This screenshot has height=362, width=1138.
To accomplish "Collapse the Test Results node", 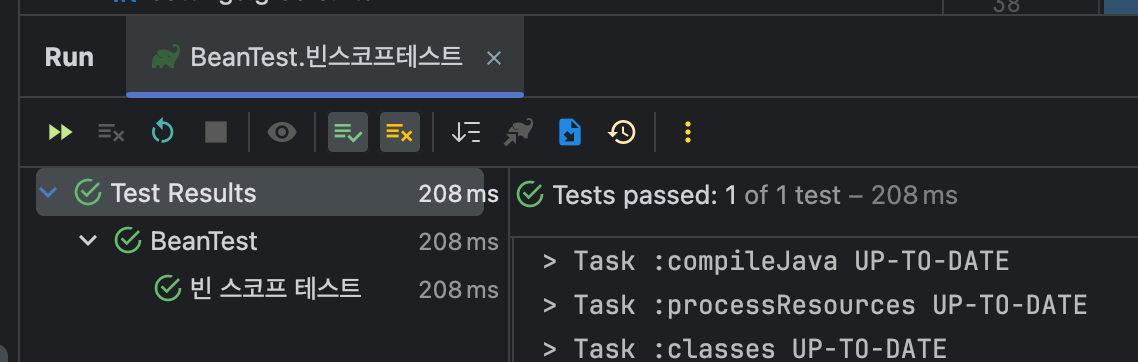I will tap(49, 193).
